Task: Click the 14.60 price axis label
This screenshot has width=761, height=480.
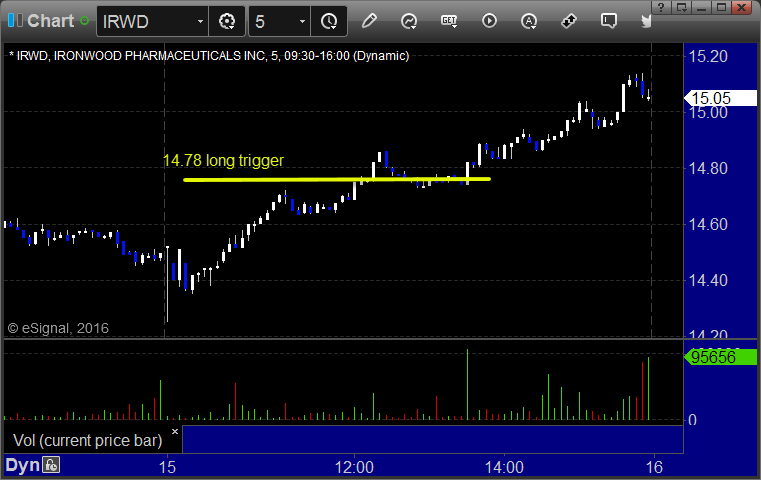Action: (709, 224)
